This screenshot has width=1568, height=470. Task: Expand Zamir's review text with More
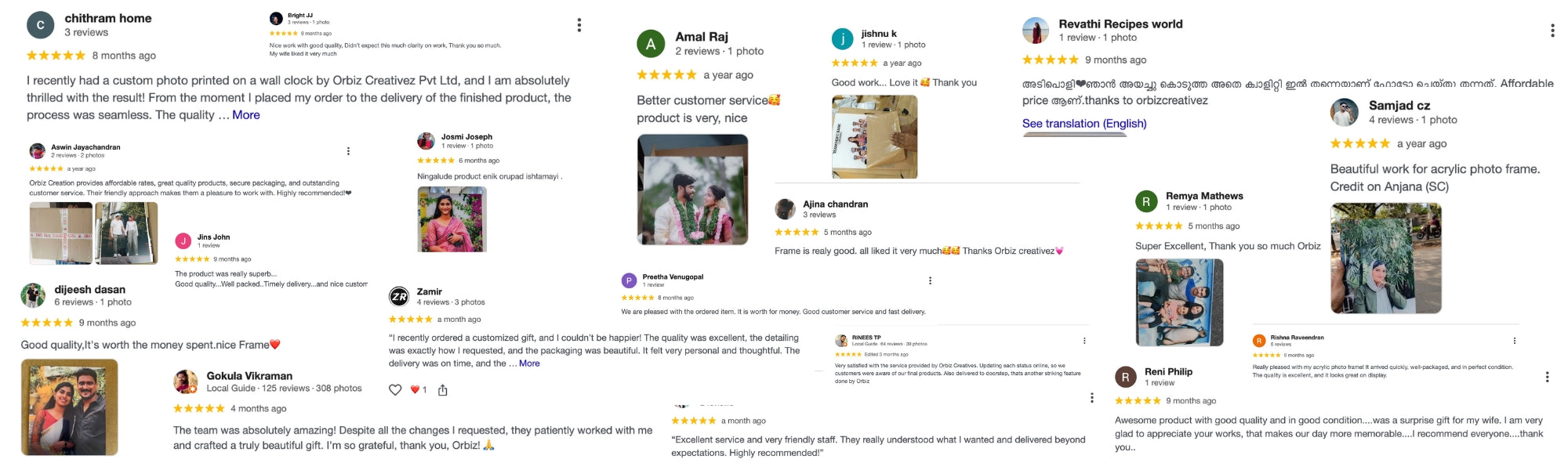(529, 363)
